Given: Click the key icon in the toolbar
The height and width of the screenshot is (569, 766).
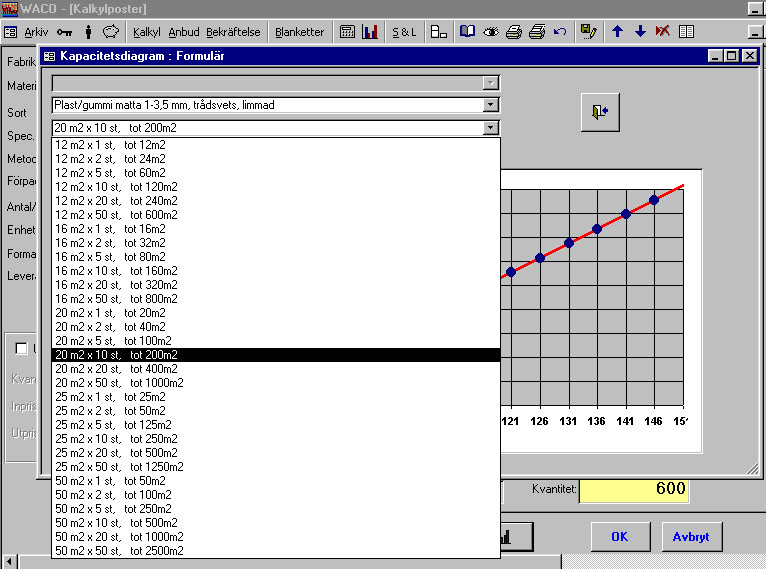Looking at the screenshot, I should (x=64, y=32).
